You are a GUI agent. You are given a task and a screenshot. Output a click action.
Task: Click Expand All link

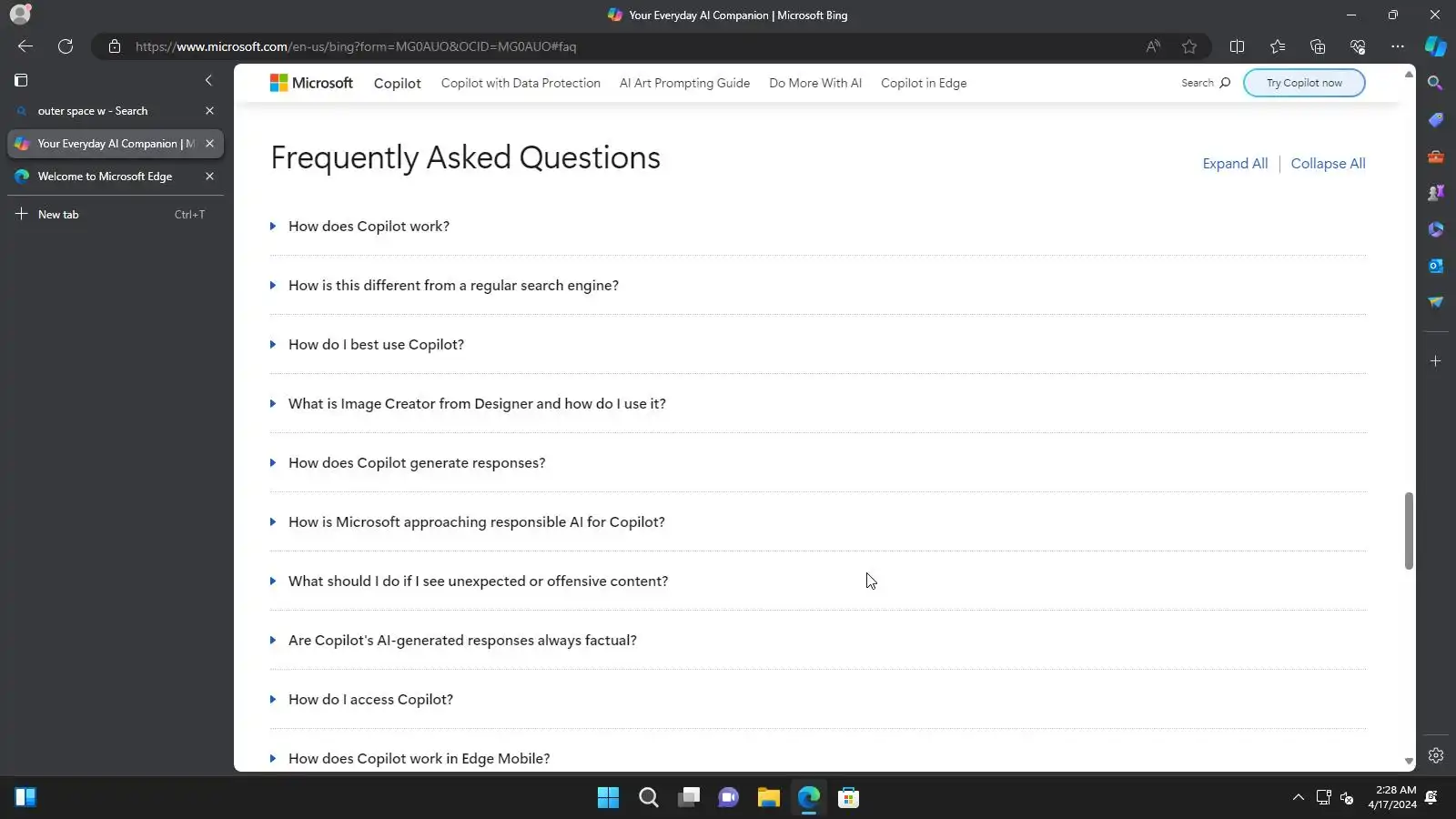1235,164
